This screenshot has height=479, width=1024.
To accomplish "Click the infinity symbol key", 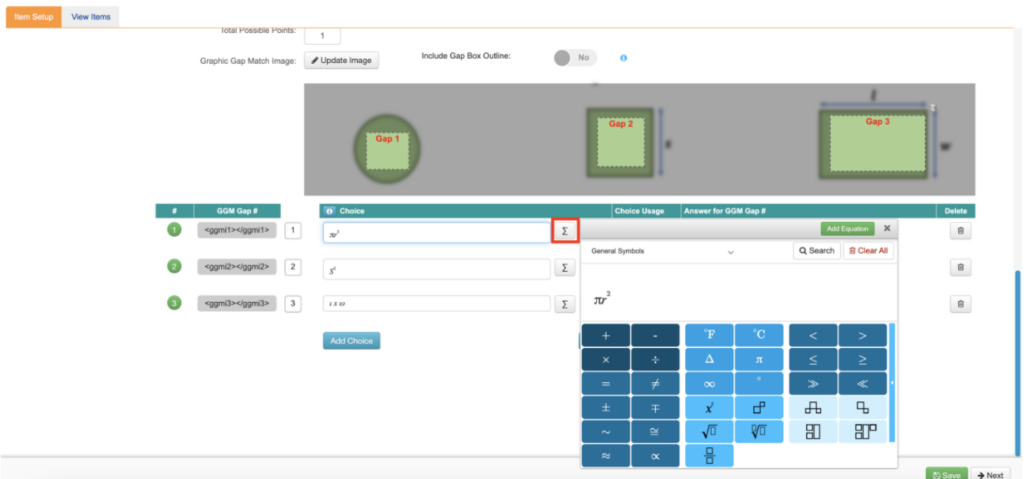I will point(708,383).
